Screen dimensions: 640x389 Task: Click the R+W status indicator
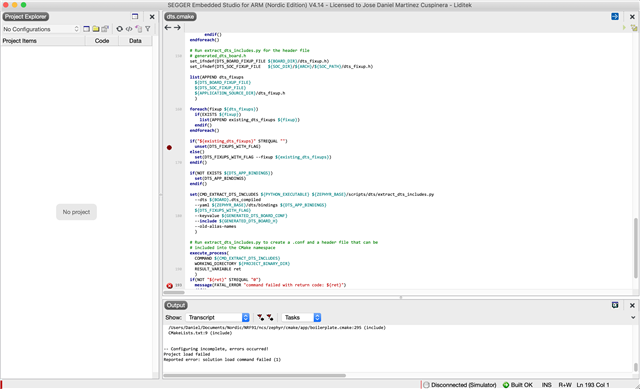pos(565,385)
